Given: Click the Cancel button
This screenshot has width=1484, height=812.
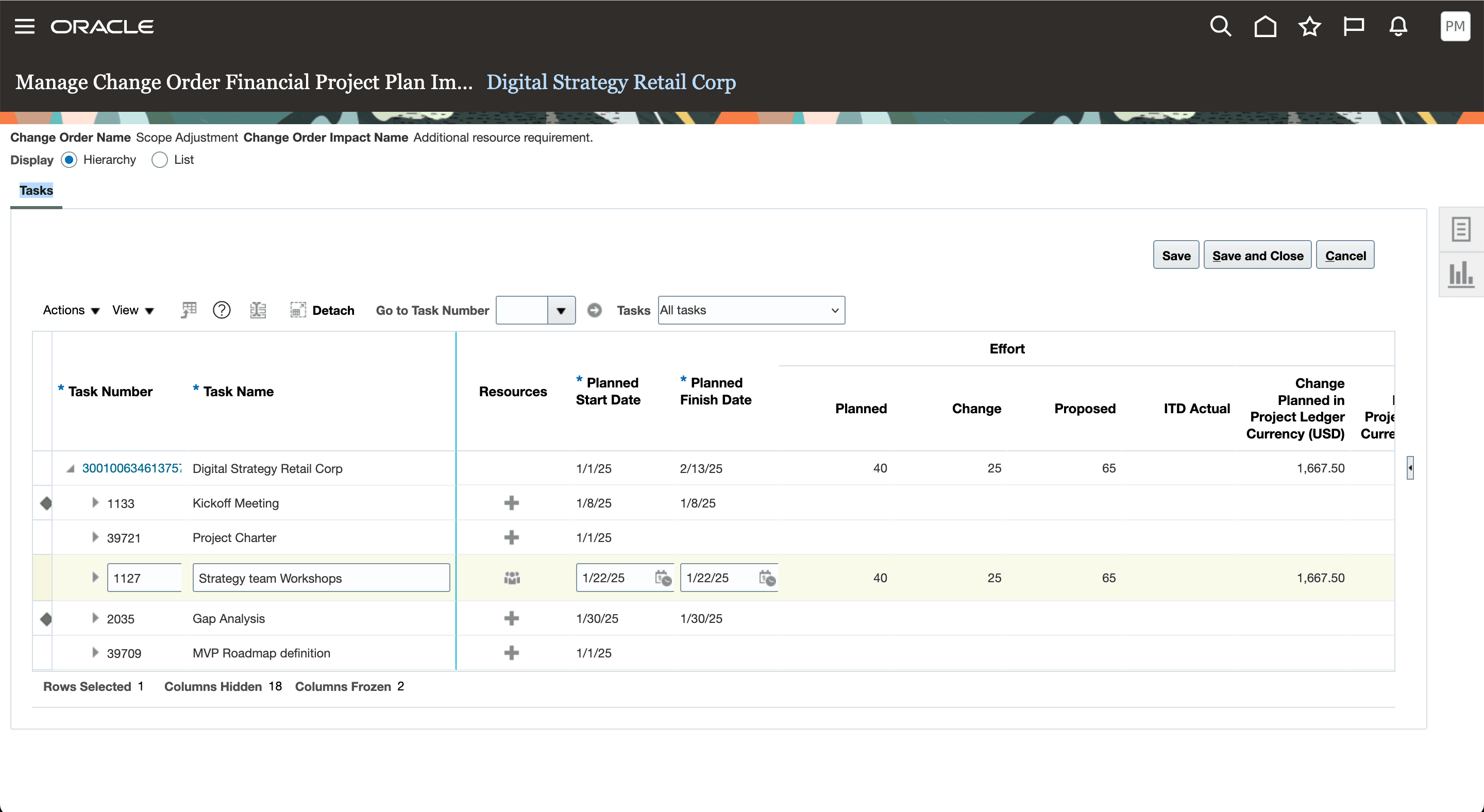Looking at the screenshot, I should click(x=1344, y=255).
